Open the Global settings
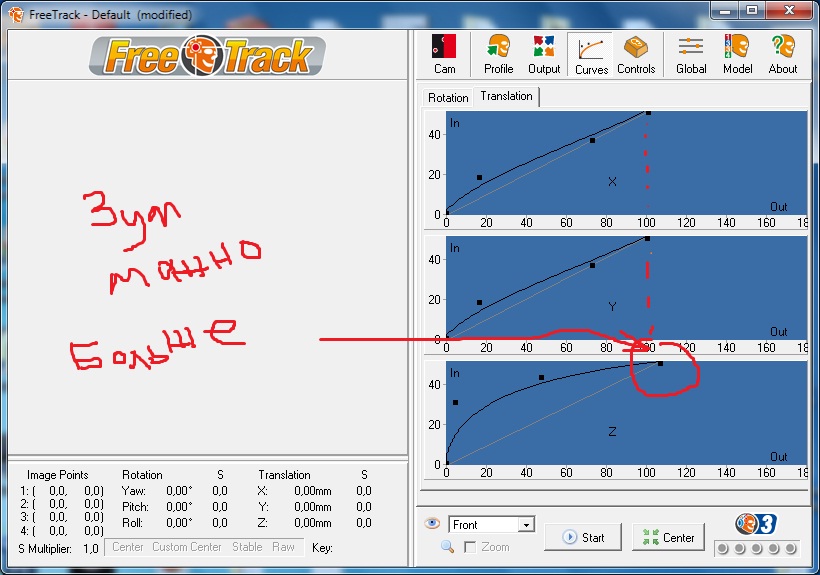Image resolution: width=820 pixels, height=575 pixels. 691,54
